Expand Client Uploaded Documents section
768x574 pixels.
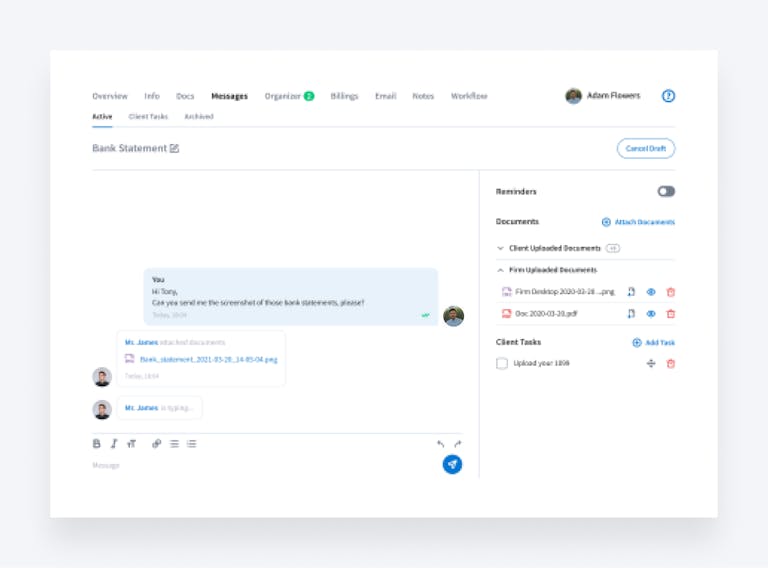click(x=500, y=248)
